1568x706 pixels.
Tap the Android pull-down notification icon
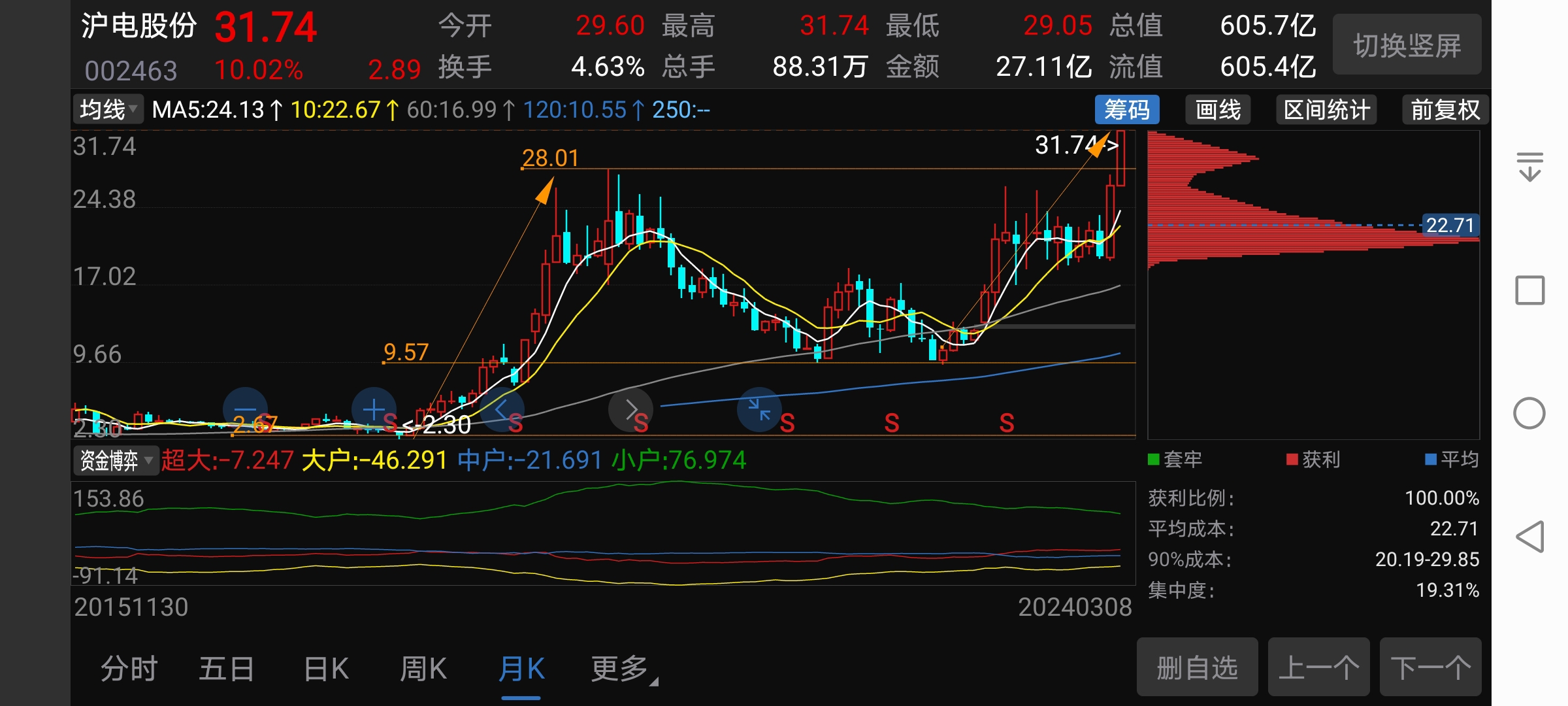click(1529, 166)
